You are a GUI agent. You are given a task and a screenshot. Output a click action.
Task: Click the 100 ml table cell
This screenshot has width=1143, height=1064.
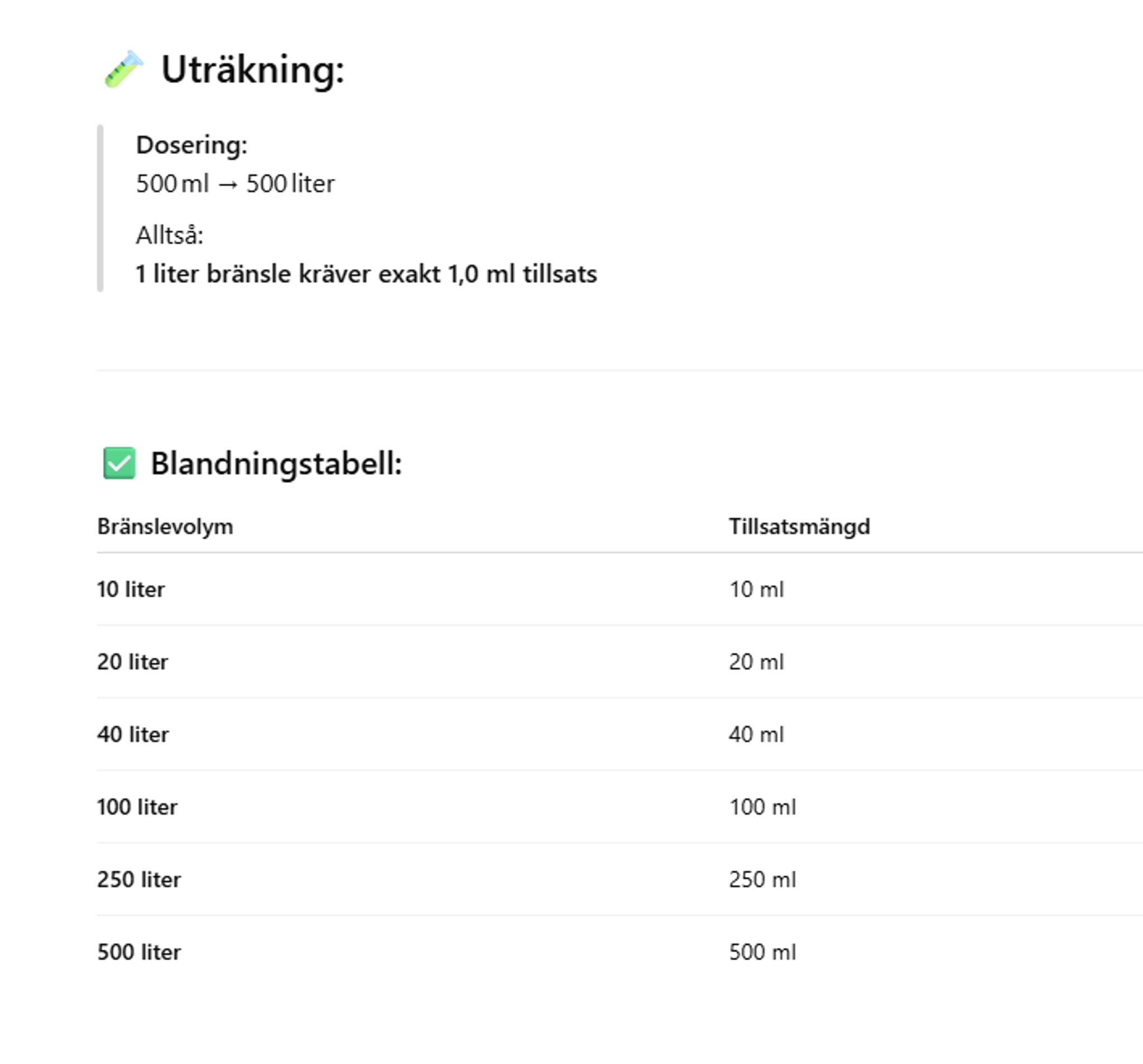tap(762, 807)
